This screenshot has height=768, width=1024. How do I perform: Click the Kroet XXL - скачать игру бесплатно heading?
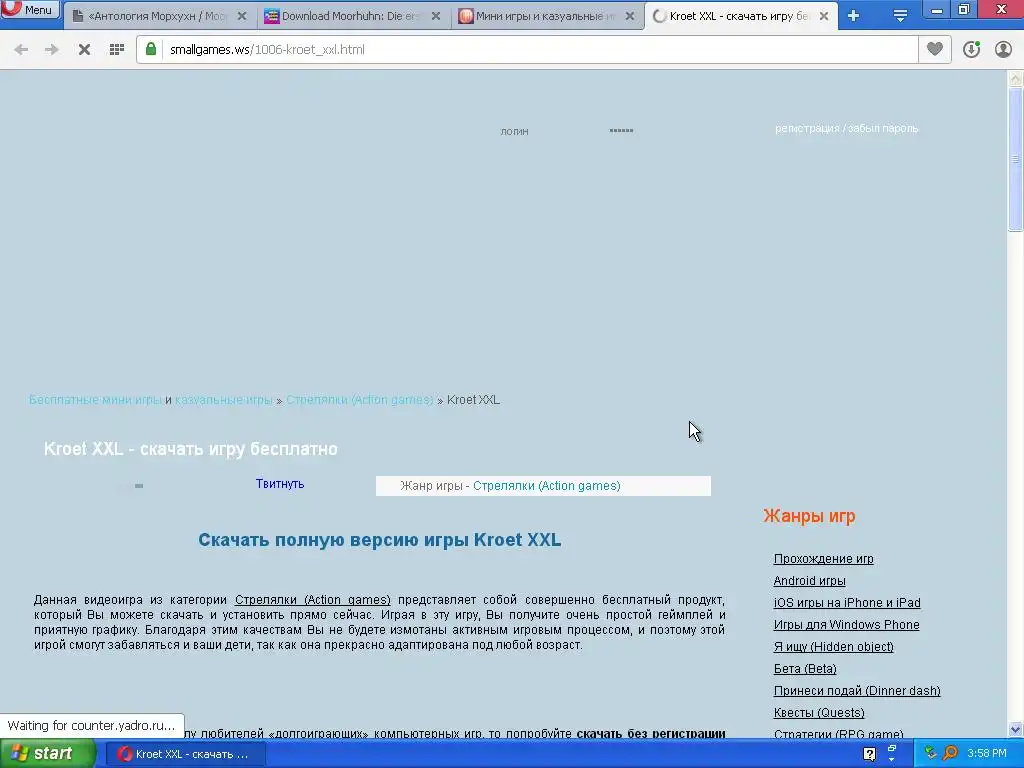coord(191,449)
